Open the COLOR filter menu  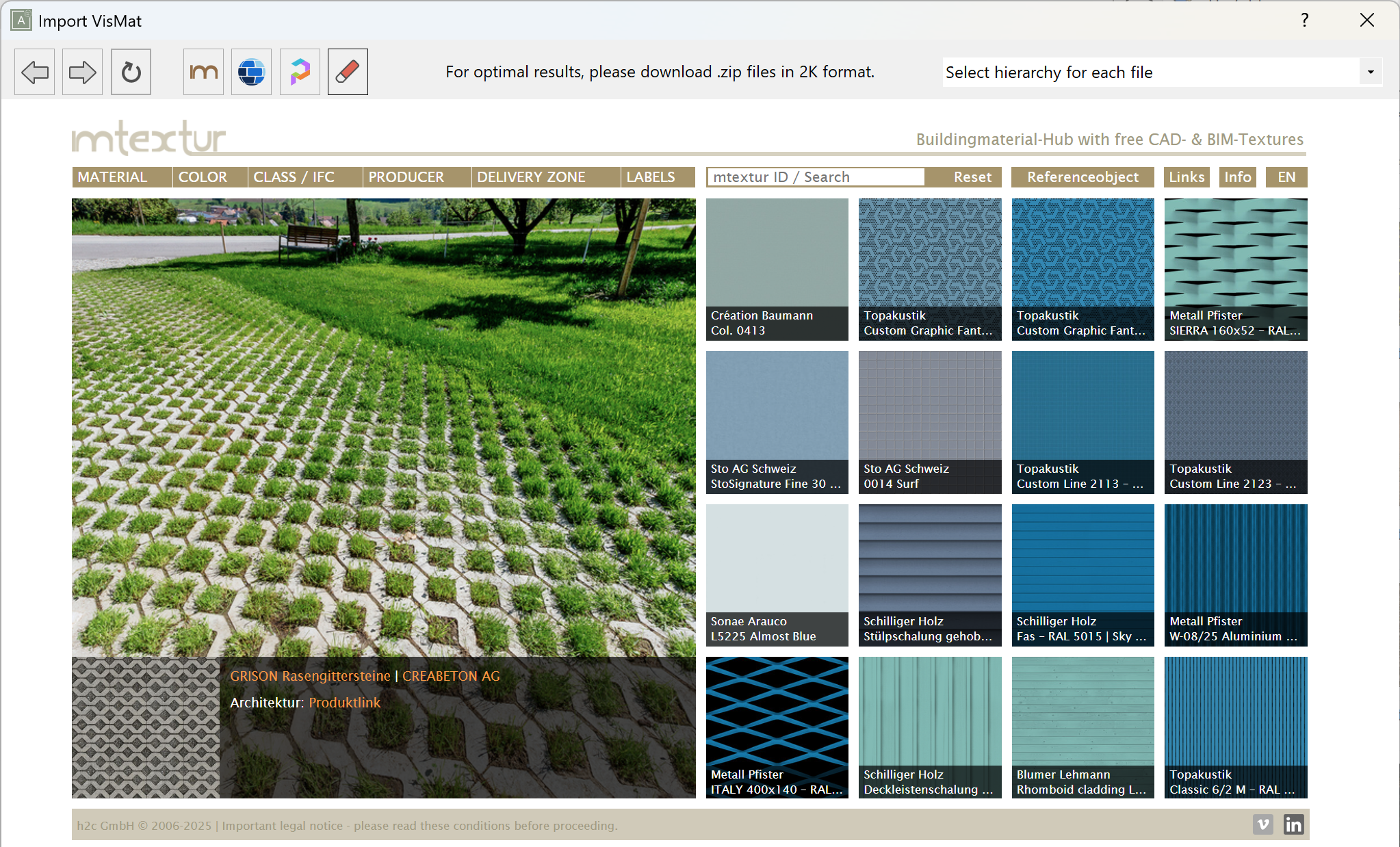[203, 177]
